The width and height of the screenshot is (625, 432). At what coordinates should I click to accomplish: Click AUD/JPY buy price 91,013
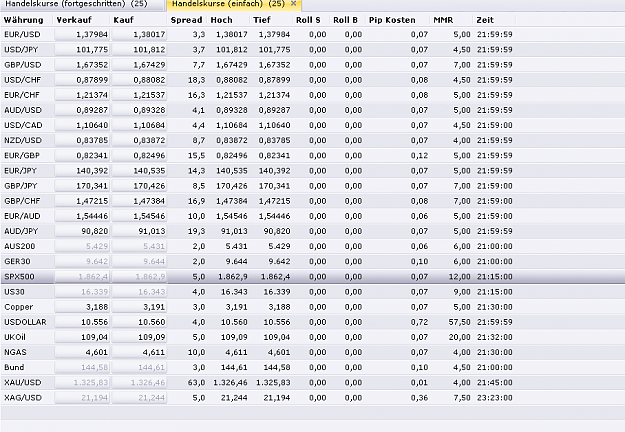[139, 232]
